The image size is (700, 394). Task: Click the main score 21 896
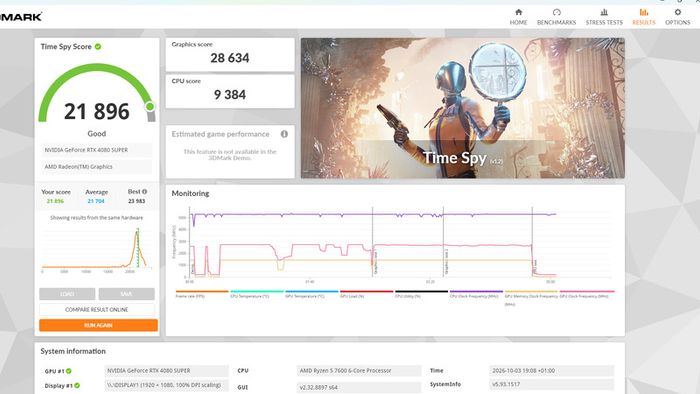click(97, 112)
